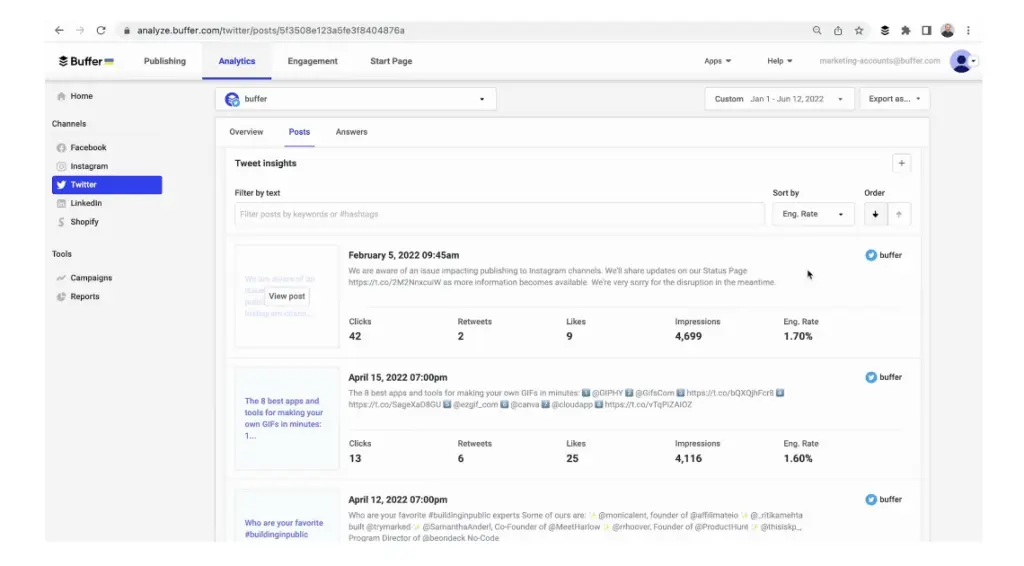Image resolution: width=1024 pixels, height=566 pixels.
Task: Click marketing-accounts@buffer.com email text
Action: (x=880, y=61)
